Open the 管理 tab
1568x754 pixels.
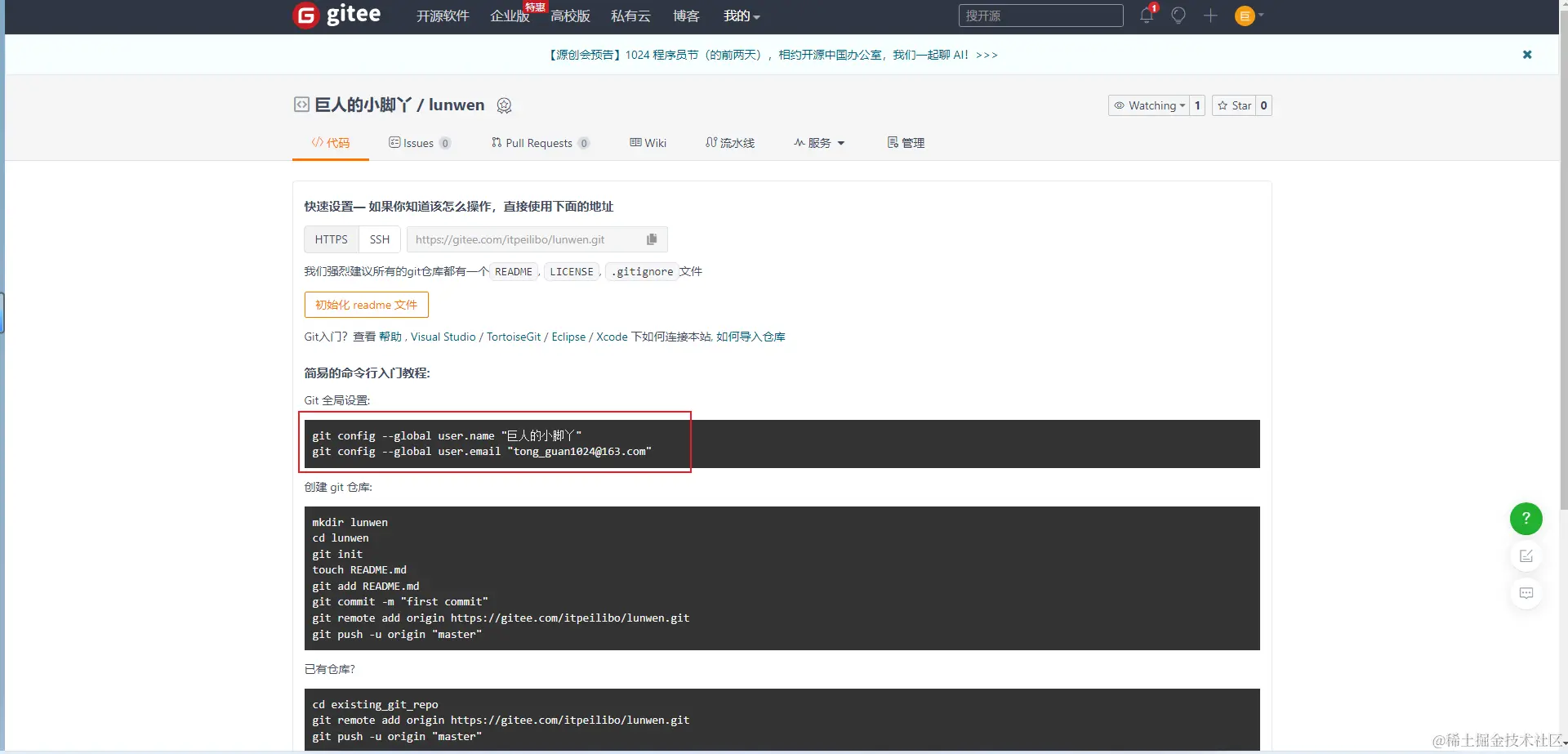tap(906, 143)
